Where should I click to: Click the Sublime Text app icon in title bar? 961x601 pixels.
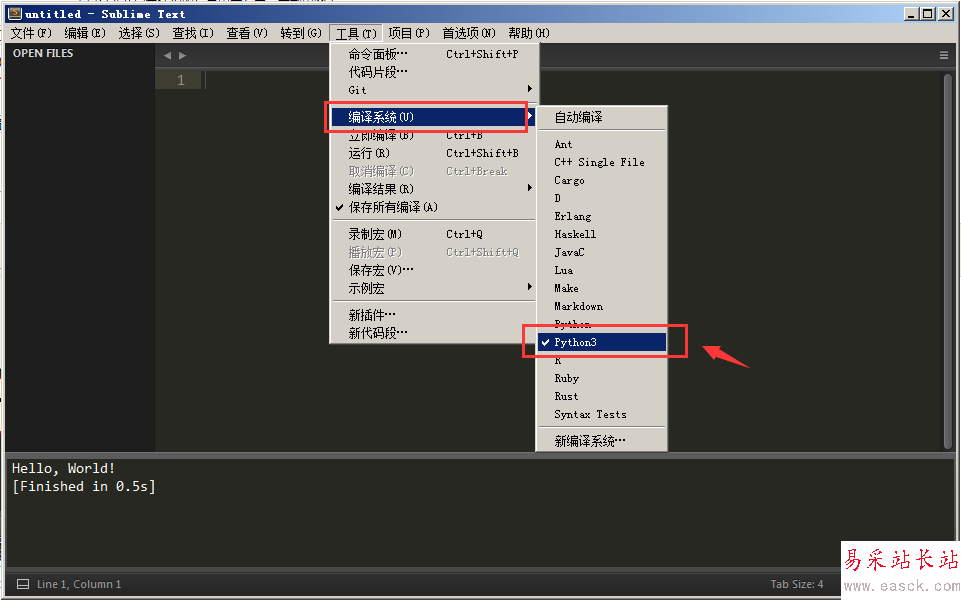(x=15, y=13)
